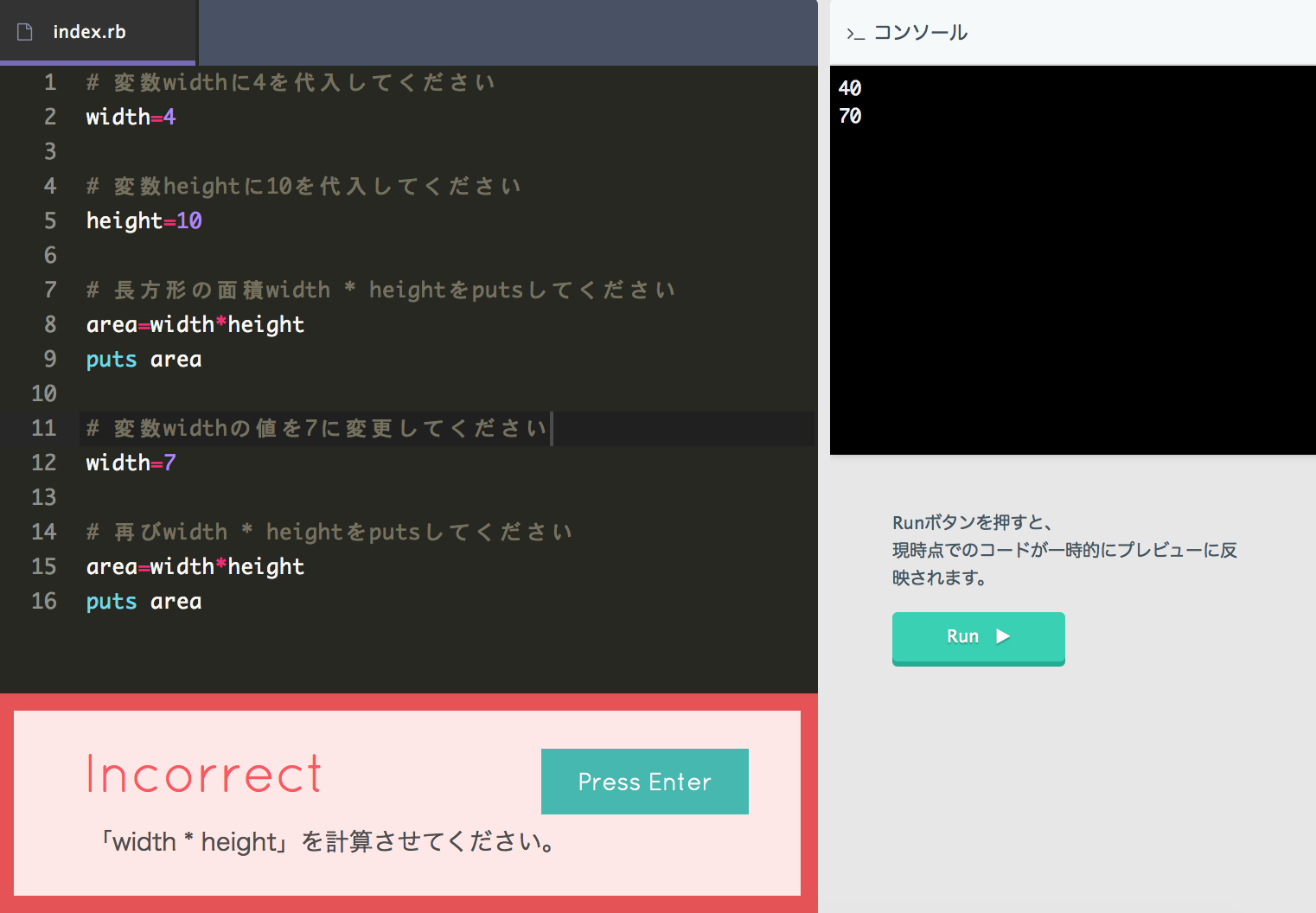Screen dimensions: 1316x913
Task: Click line number 10 in the gutter
Action: (x=44, y=393)
